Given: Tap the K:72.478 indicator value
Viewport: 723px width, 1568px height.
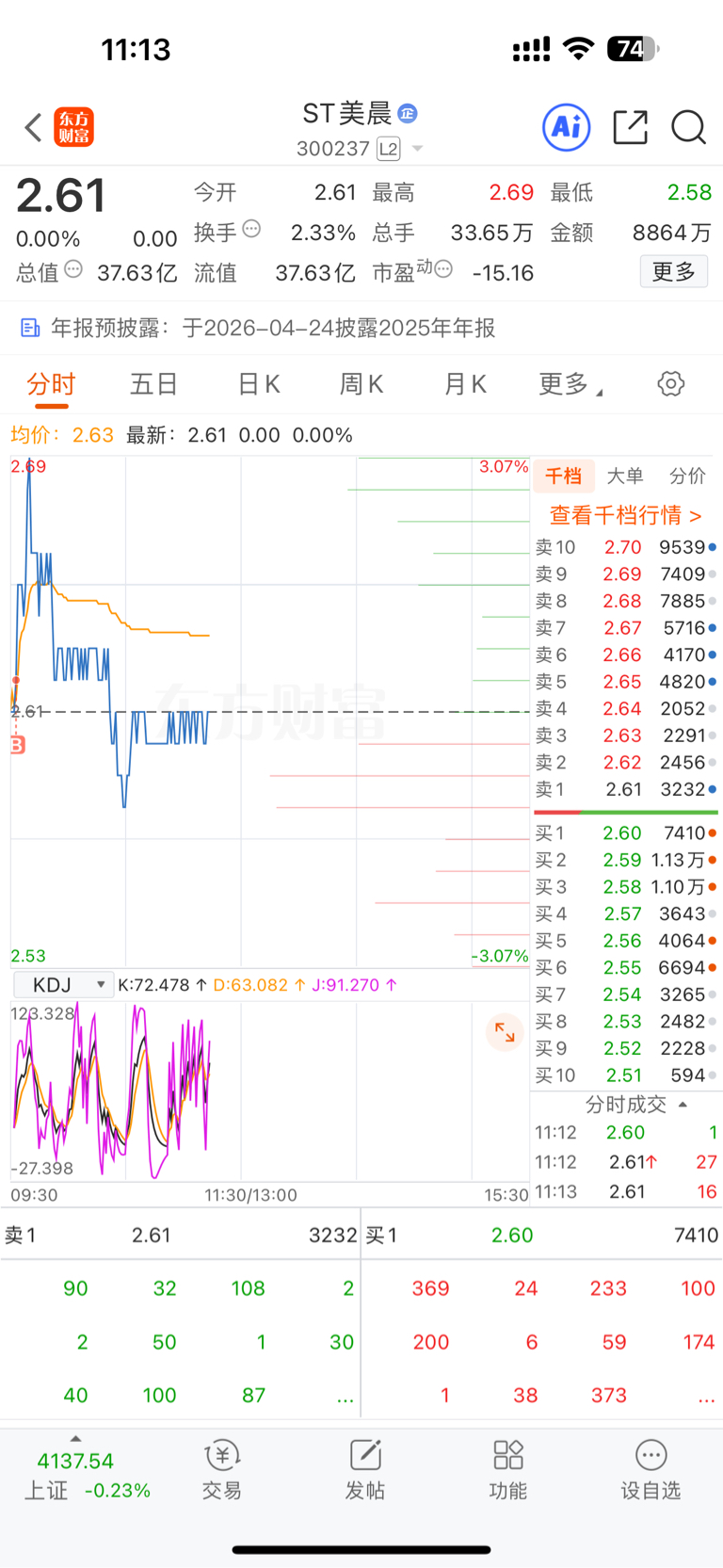Looking at the screenshot, I should click(x=162, y=985).
